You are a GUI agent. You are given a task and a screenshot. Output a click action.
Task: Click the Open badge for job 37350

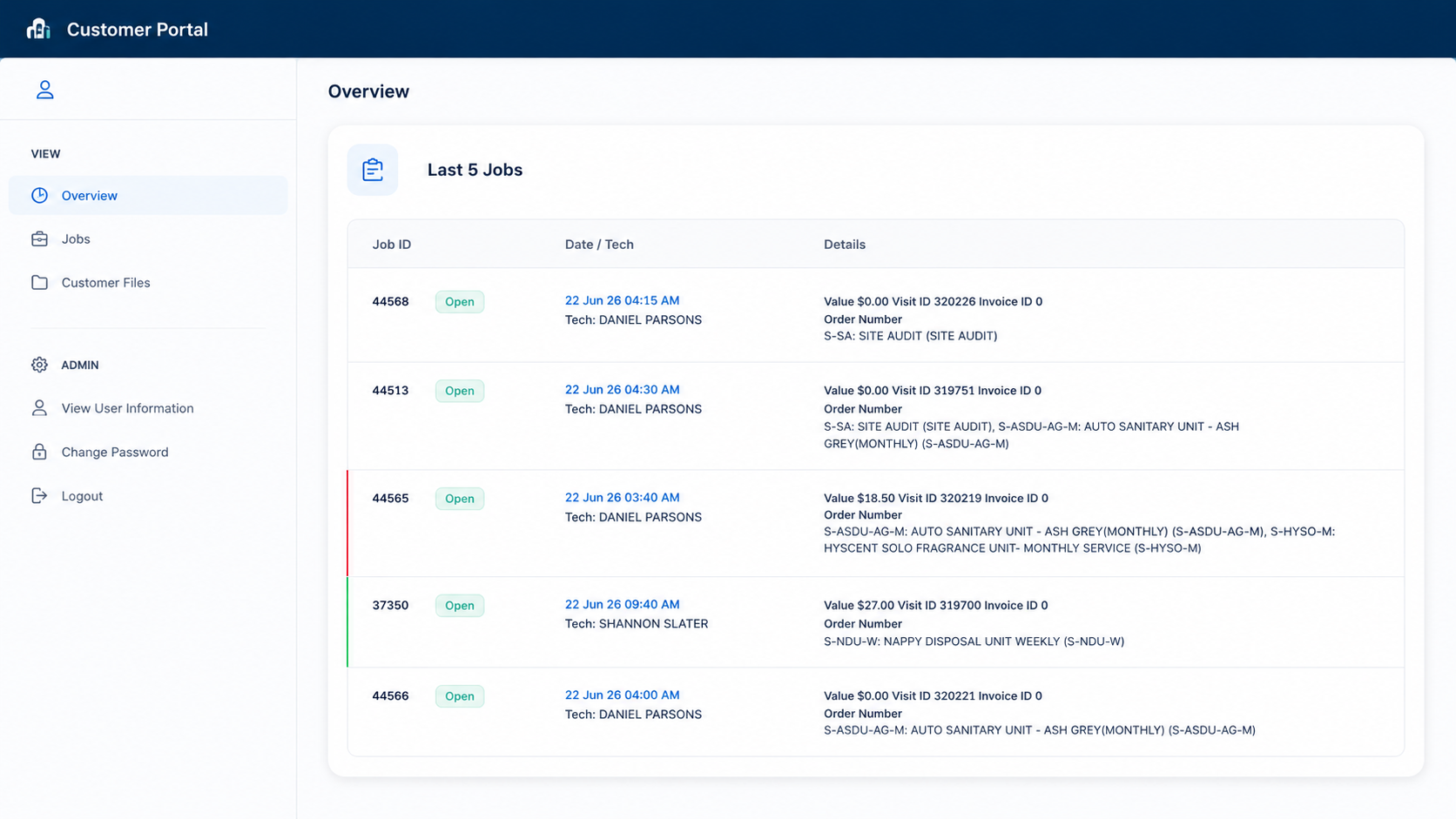click(x=460, y=606)
